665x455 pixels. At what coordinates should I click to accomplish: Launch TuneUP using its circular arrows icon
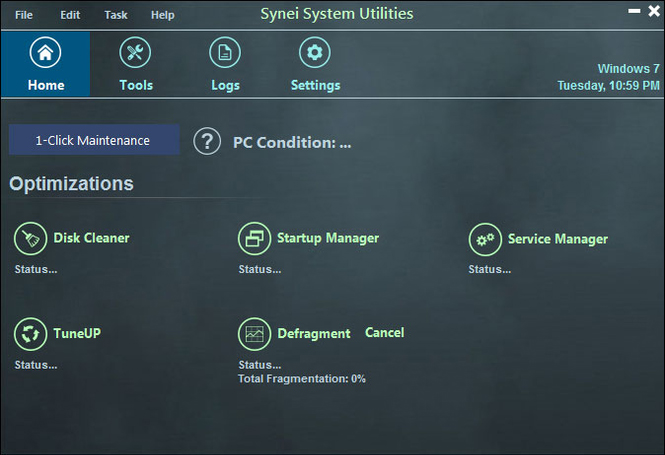(30, 333)
